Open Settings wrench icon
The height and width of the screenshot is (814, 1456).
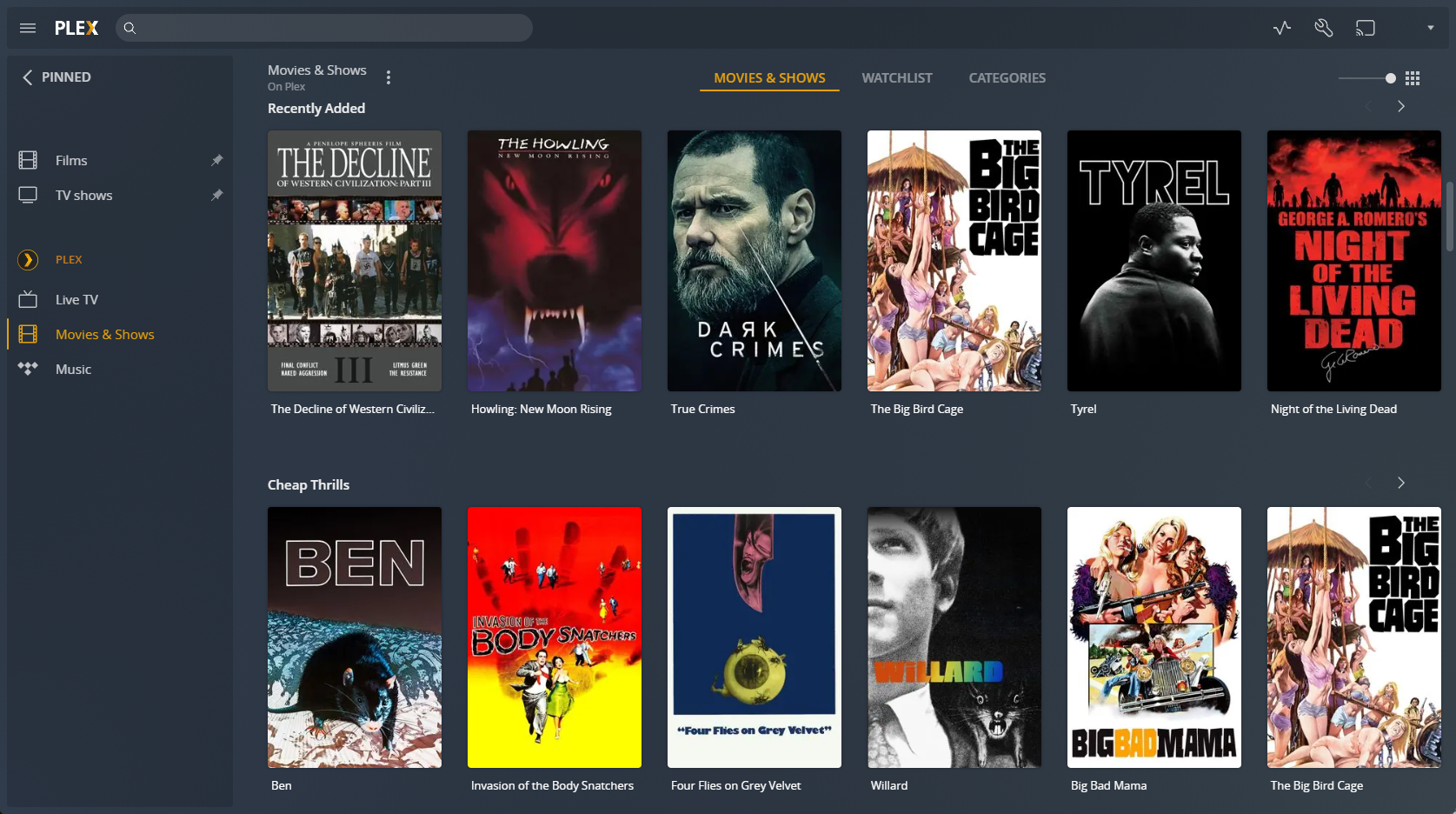[x=1324, y=28]
